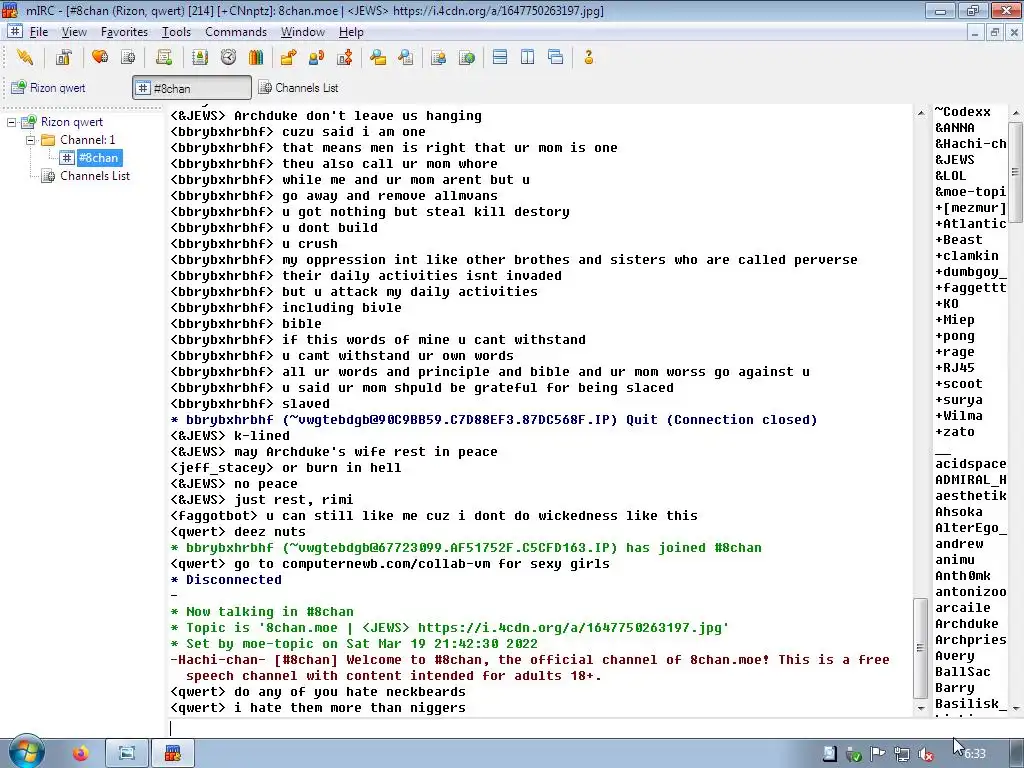Tile windows horizontally using toolbar icon
The height and width of the screenshot is (768, 1024).
[x=500, y=57]
